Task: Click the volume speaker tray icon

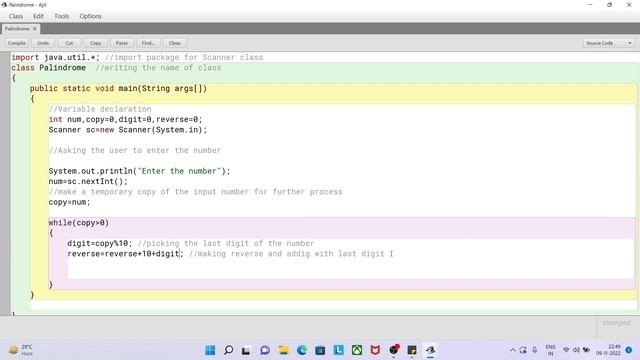Action: [576, 350]
